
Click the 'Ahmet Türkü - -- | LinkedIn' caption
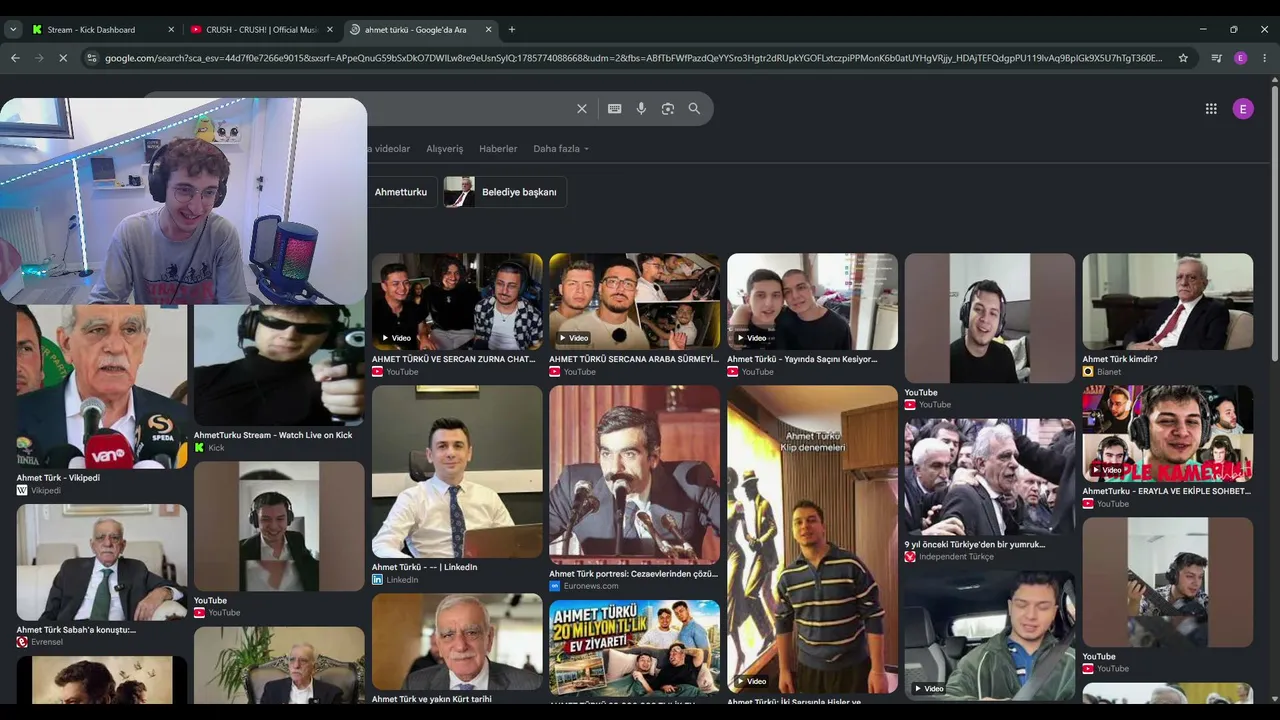point(424,567)
